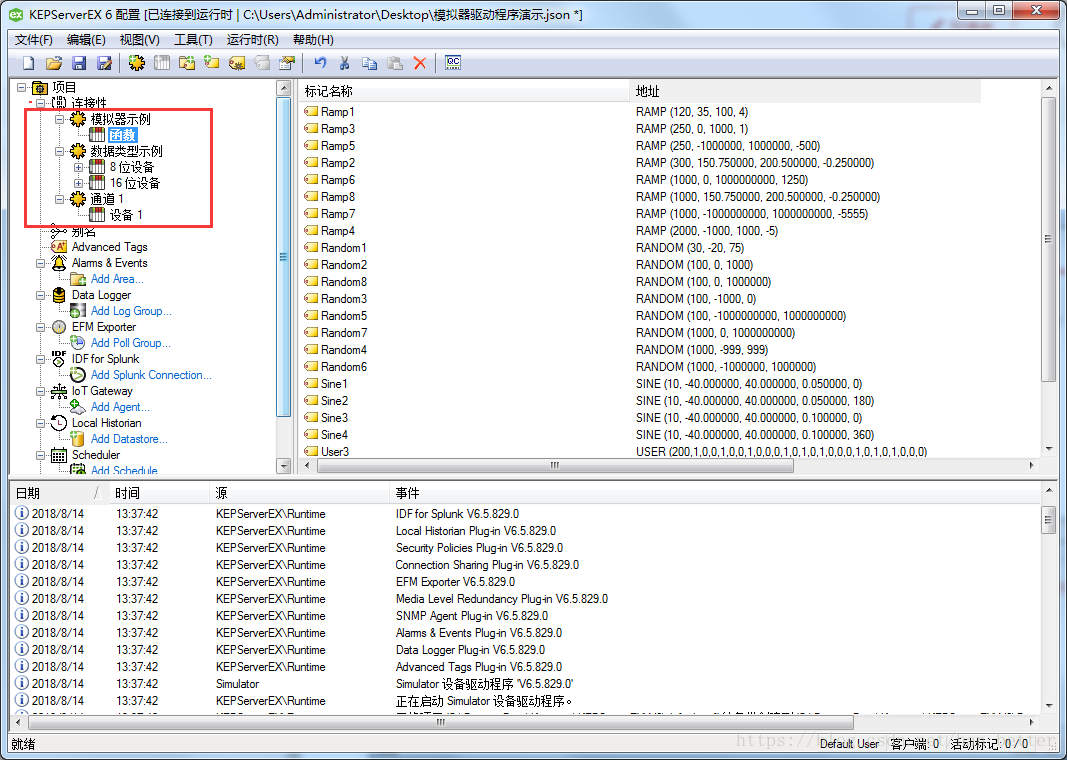The height and width of the screenshot is (760, 1067).
Task: Click the Save project floppy icon
Action: (79, 63)
